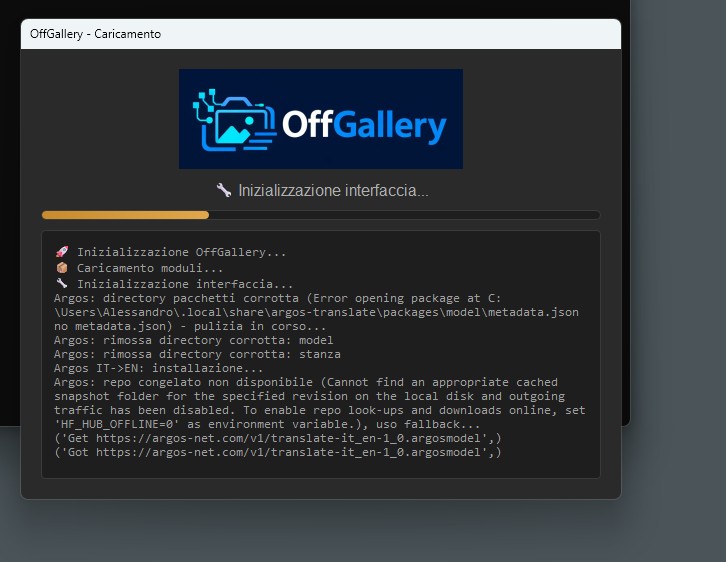Screen dimensions: 726x562
Task: Click the 'HF_HUB_OFFLINE=0' text in the log
Action: (x=120, y=424)
